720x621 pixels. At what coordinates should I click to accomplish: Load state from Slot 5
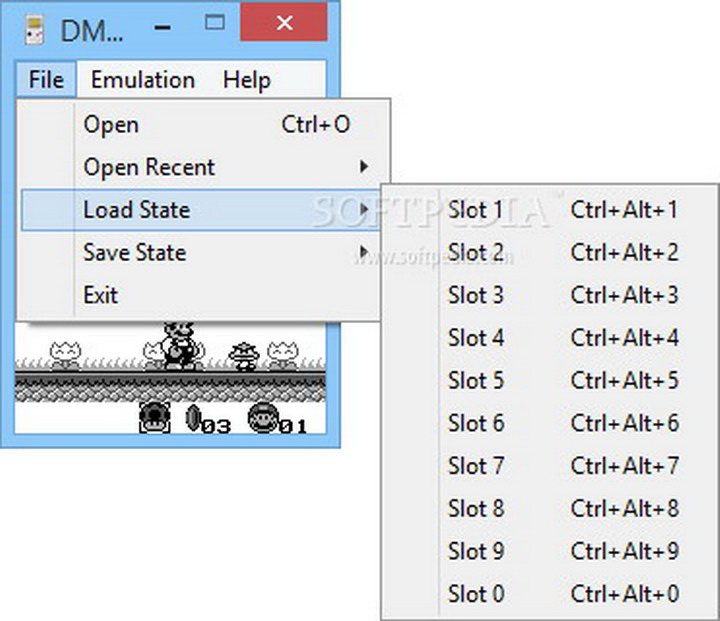[x=475, y=381]
